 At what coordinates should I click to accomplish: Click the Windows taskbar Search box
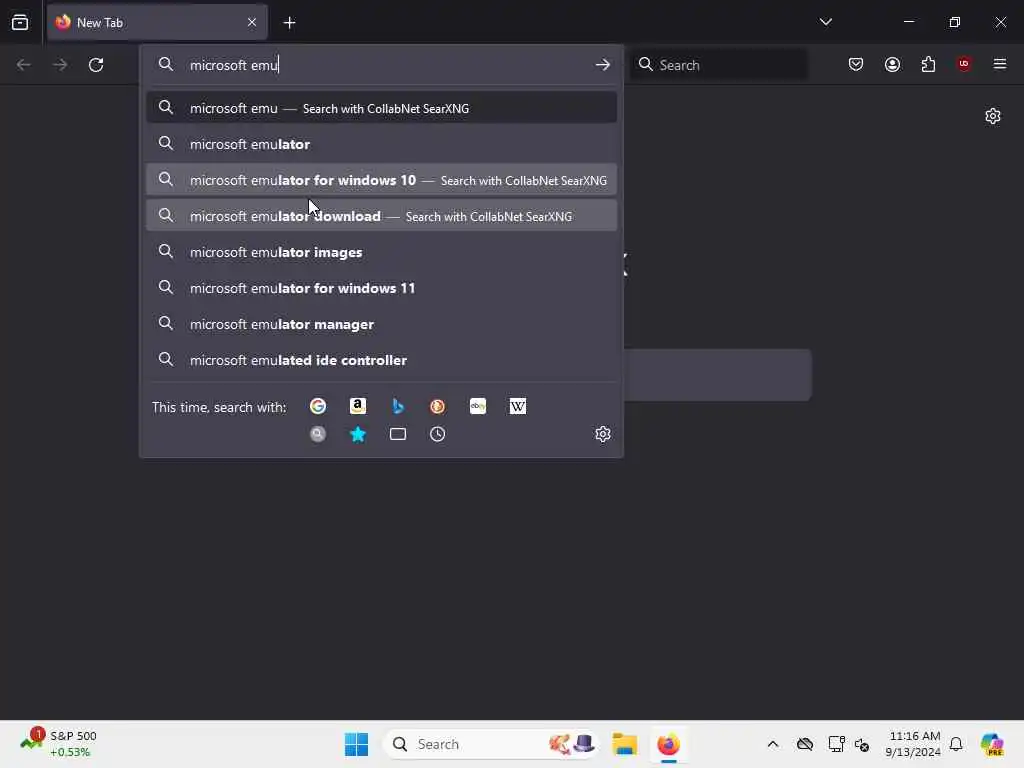click(491, 744)
